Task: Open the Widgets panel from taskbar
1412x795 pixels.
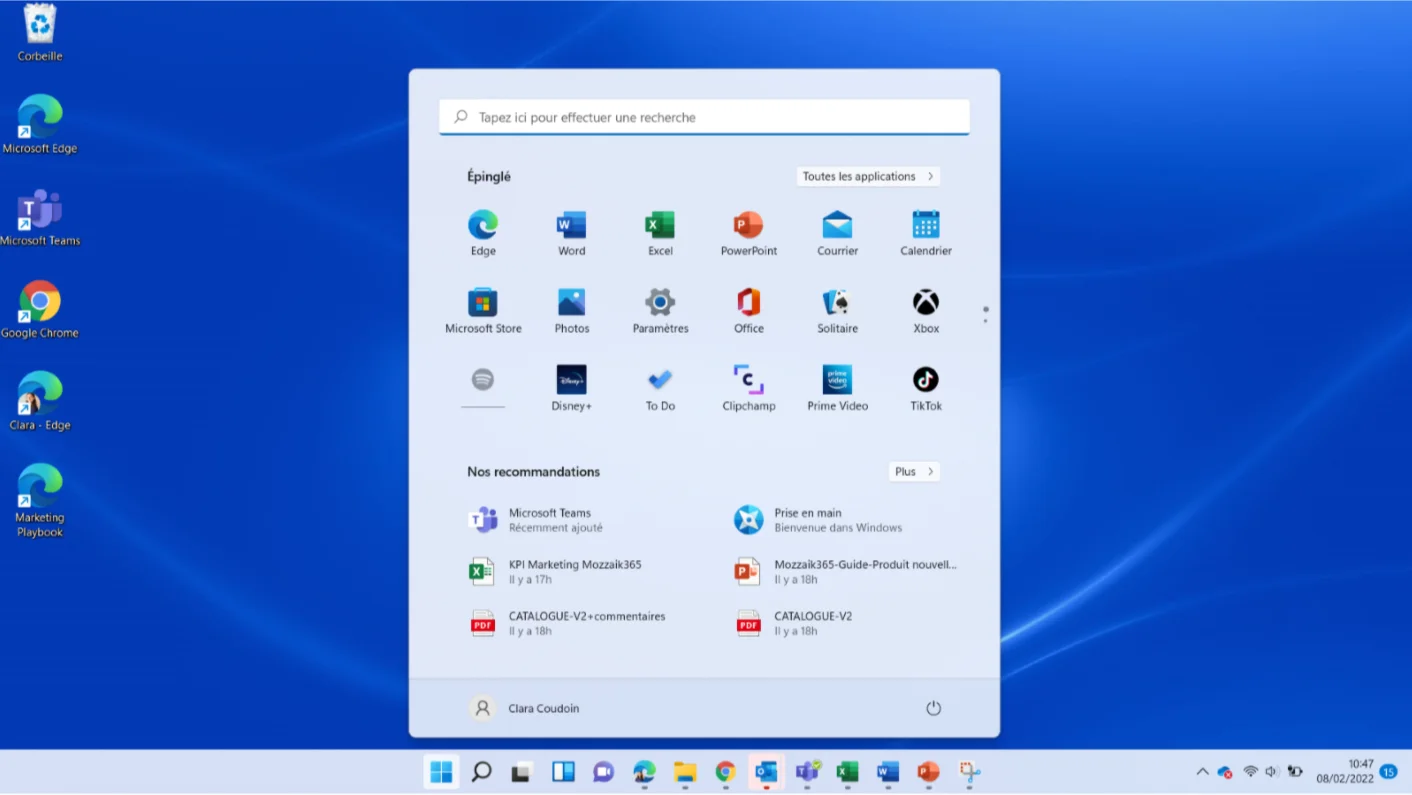Action: [563, 772]
